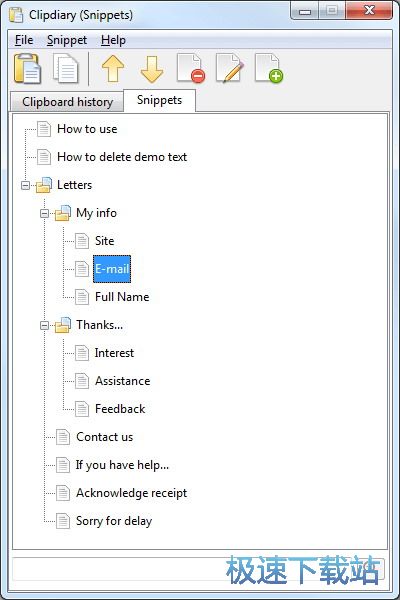Open the File menu

point(24,40)
